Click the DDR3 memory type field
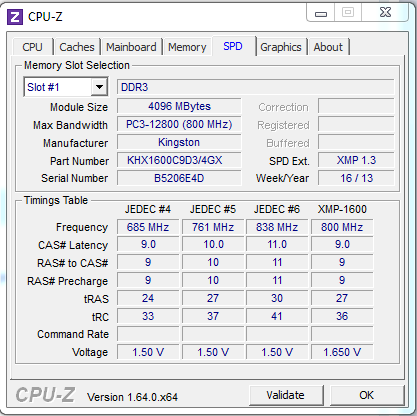This screenshot has width=417, height=416. coord(256,87)
